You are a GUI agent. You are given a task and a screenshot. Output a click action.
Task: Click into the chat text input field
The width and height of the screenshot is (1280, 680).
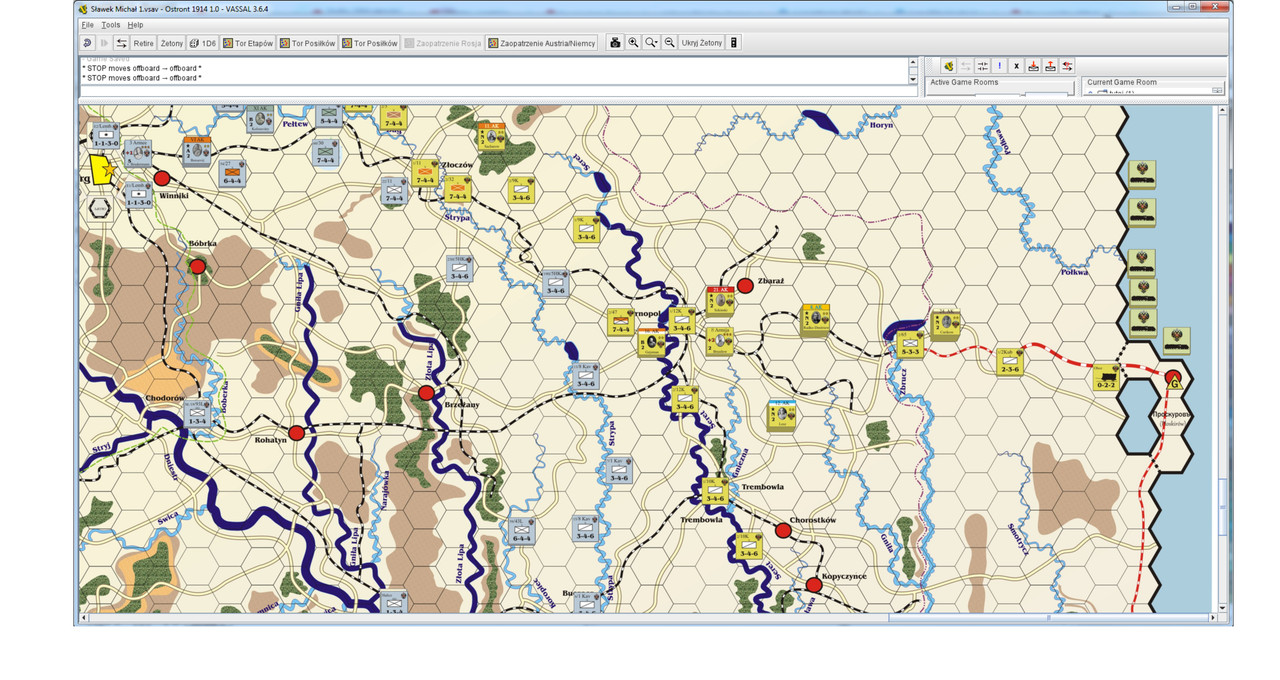(x=498, y=90)
